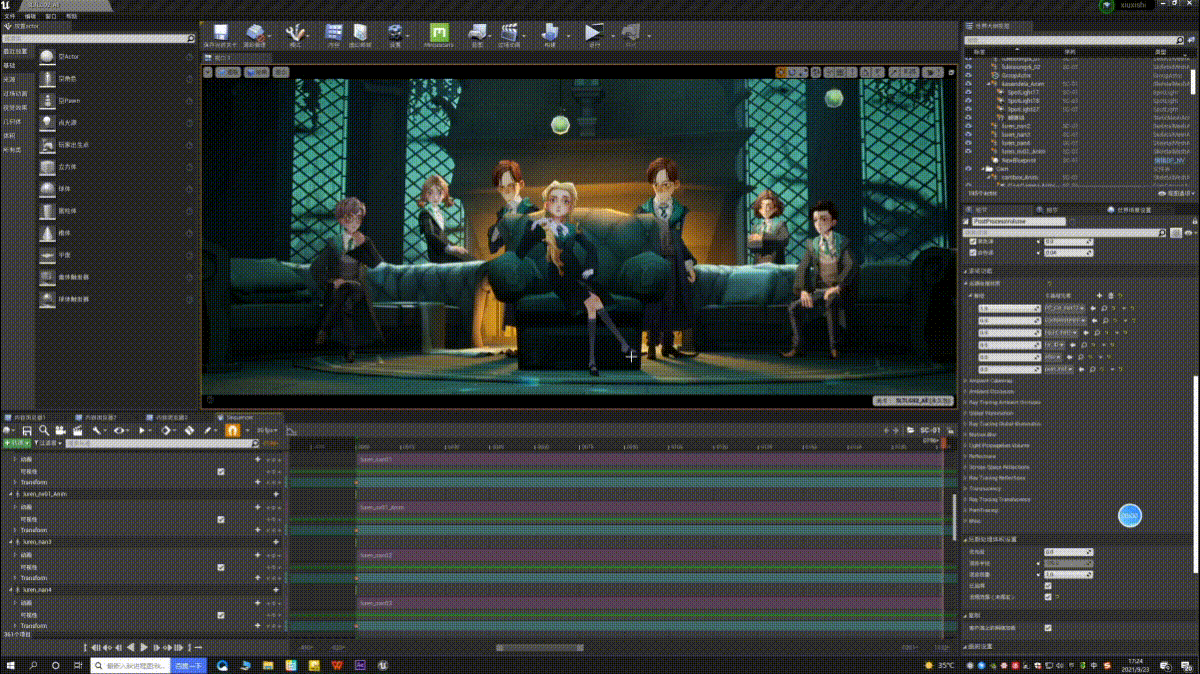Screen dimensions: 1200x674
Task: Open Adobe After Effects from the taskbar
Action: (361, 665)
